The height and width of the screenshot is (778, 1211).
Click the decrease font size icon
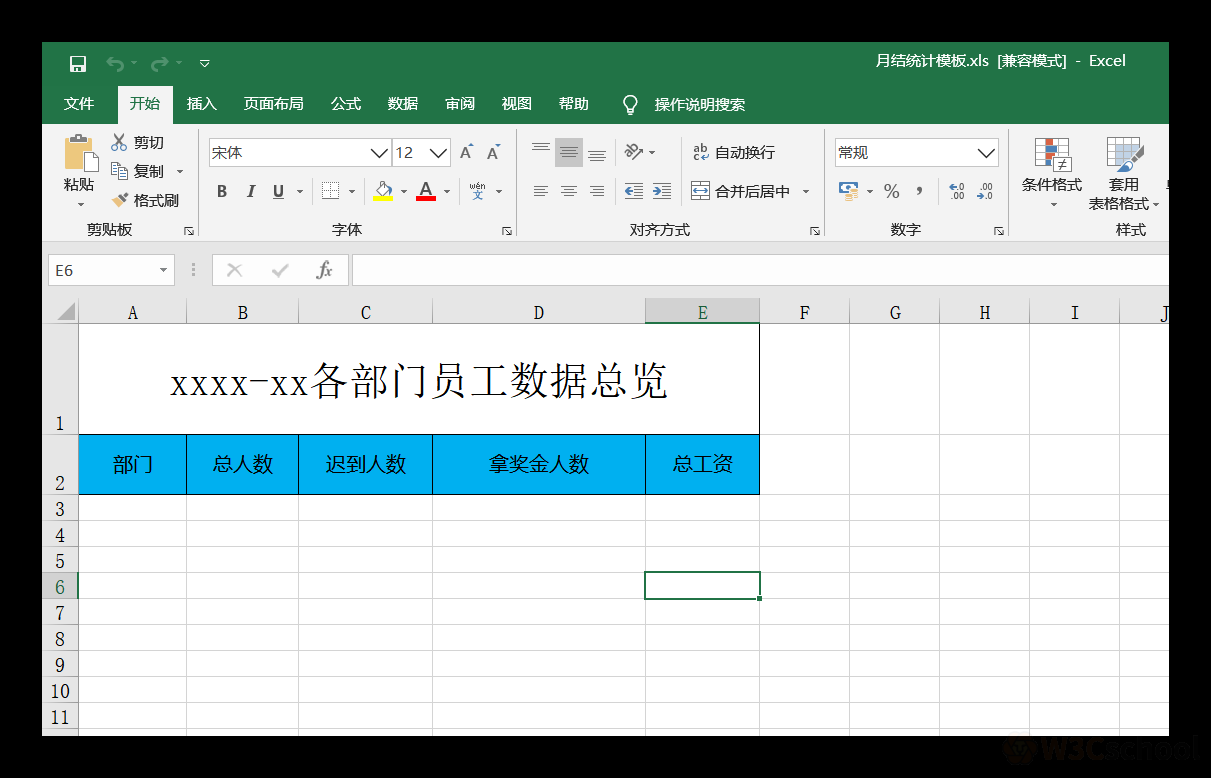coord(493,153)
